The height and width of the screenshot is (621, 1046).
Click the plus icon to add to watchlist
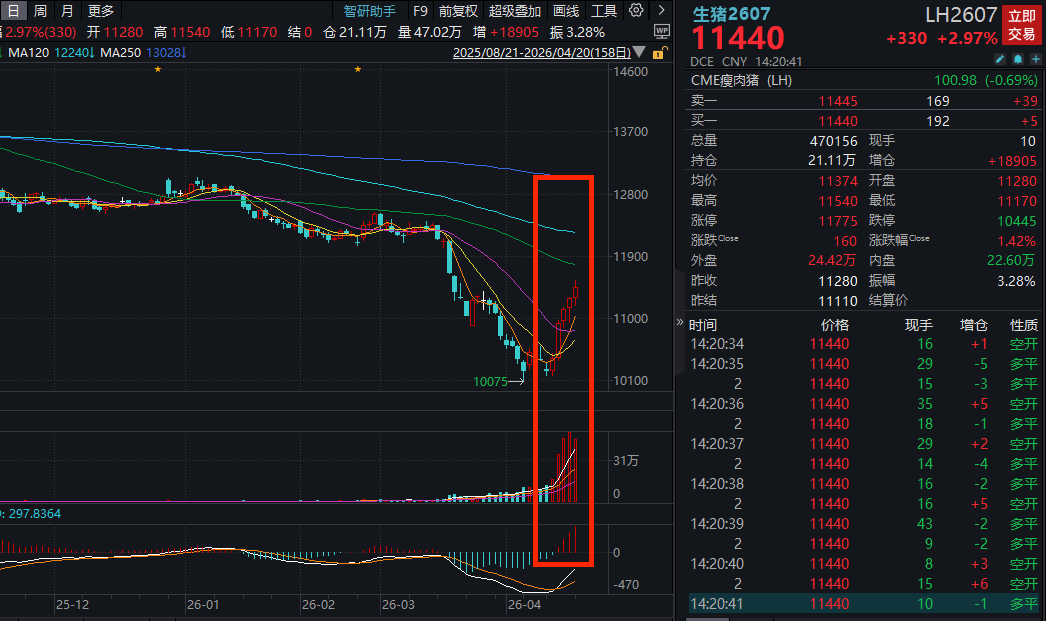pyautogui.click(x=1036, y=59)
